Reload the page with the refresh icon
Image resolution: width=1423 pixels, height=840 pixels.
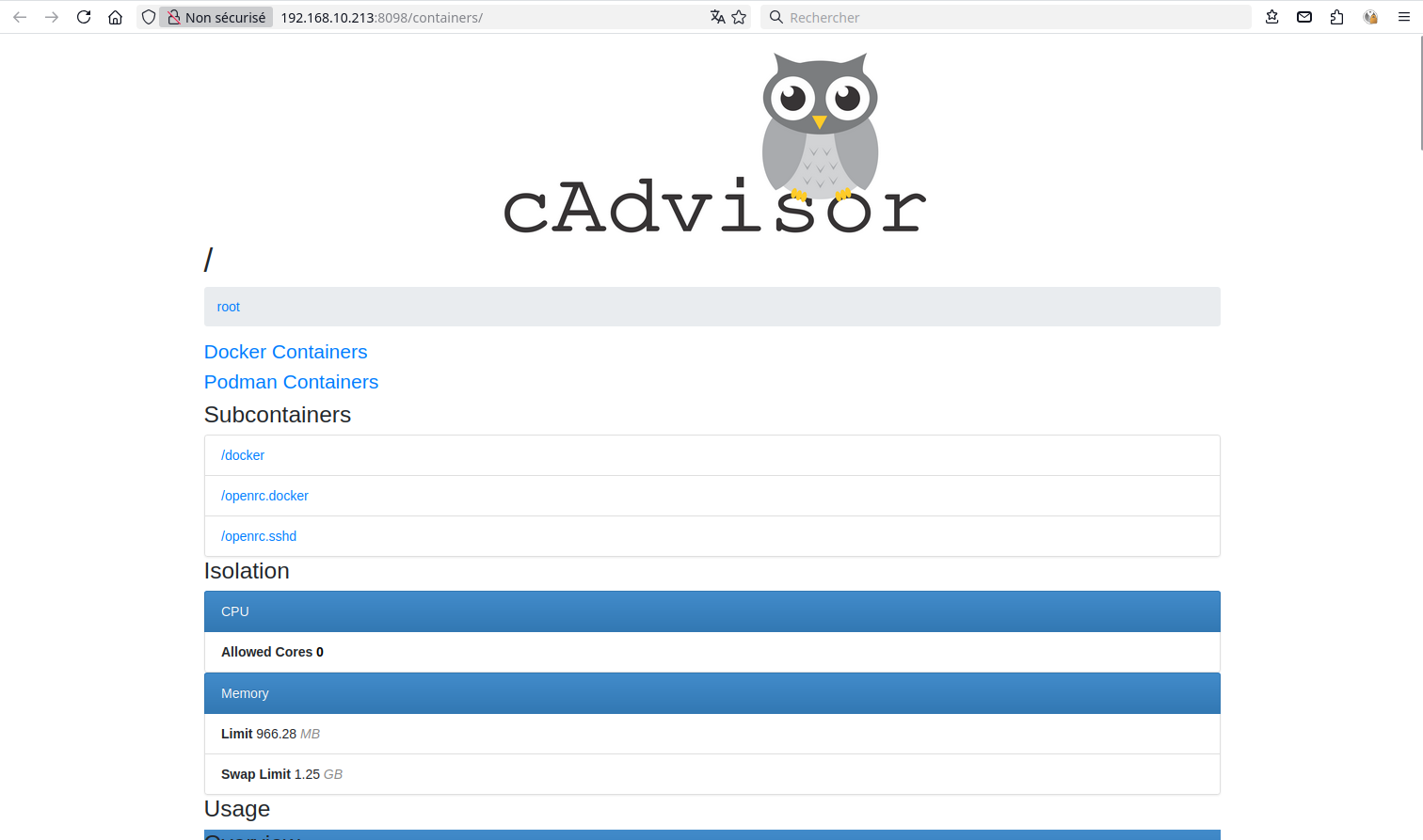click(x=84, y=17)
